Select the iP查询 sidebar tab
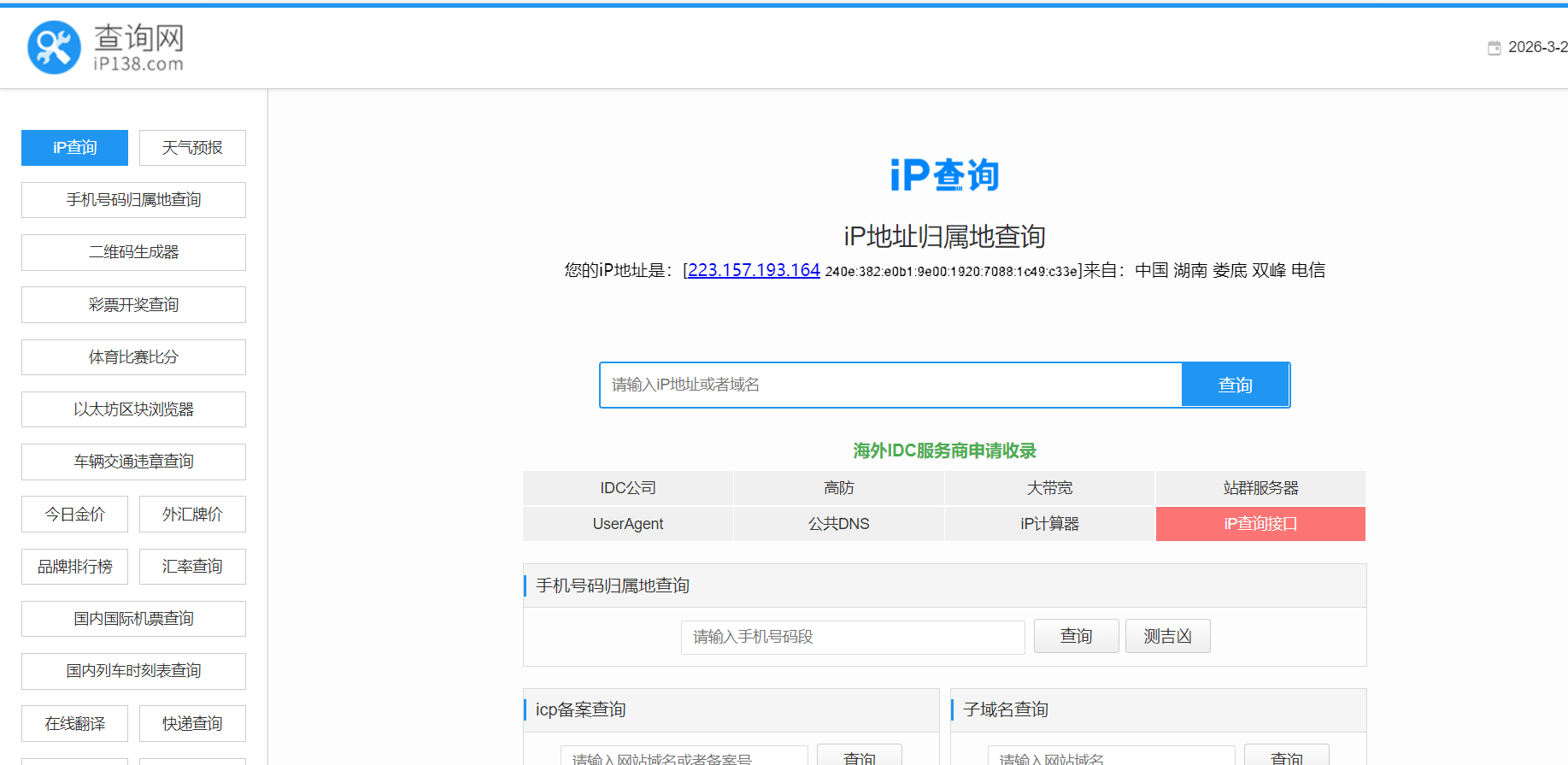The height and width of the screenshot is (765, 1568). (75, 148)
